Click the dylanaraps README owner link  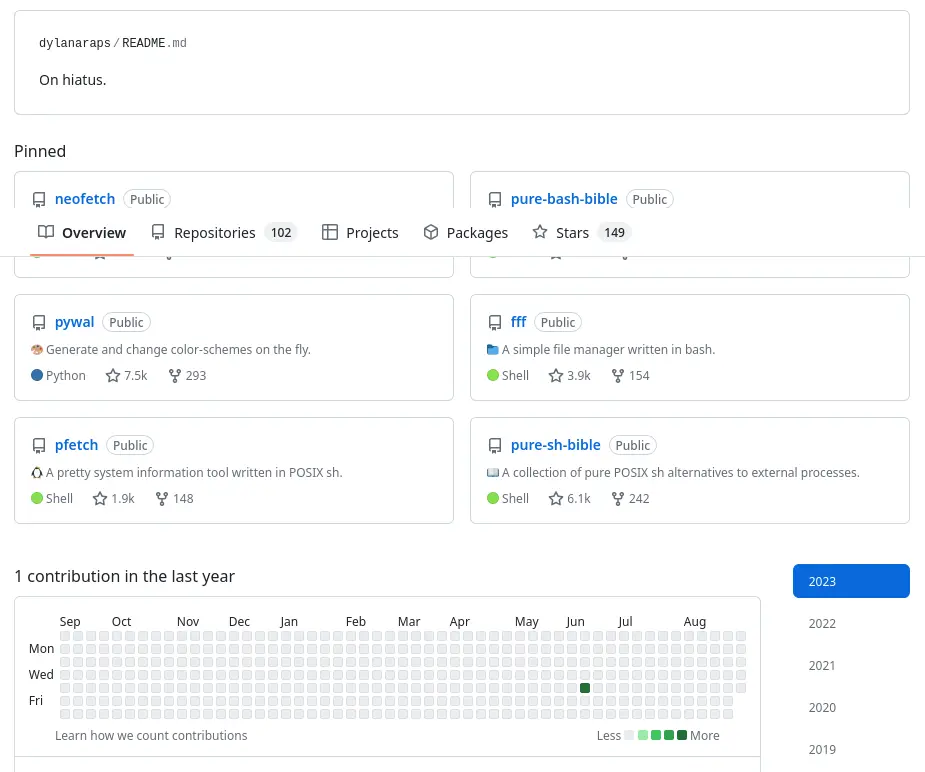(75, 43)
